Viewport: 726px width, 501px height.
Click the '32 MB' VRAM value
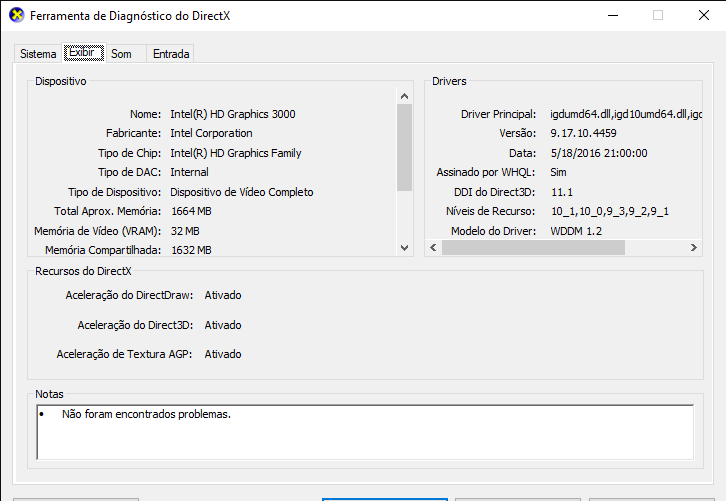coord(185,231)
